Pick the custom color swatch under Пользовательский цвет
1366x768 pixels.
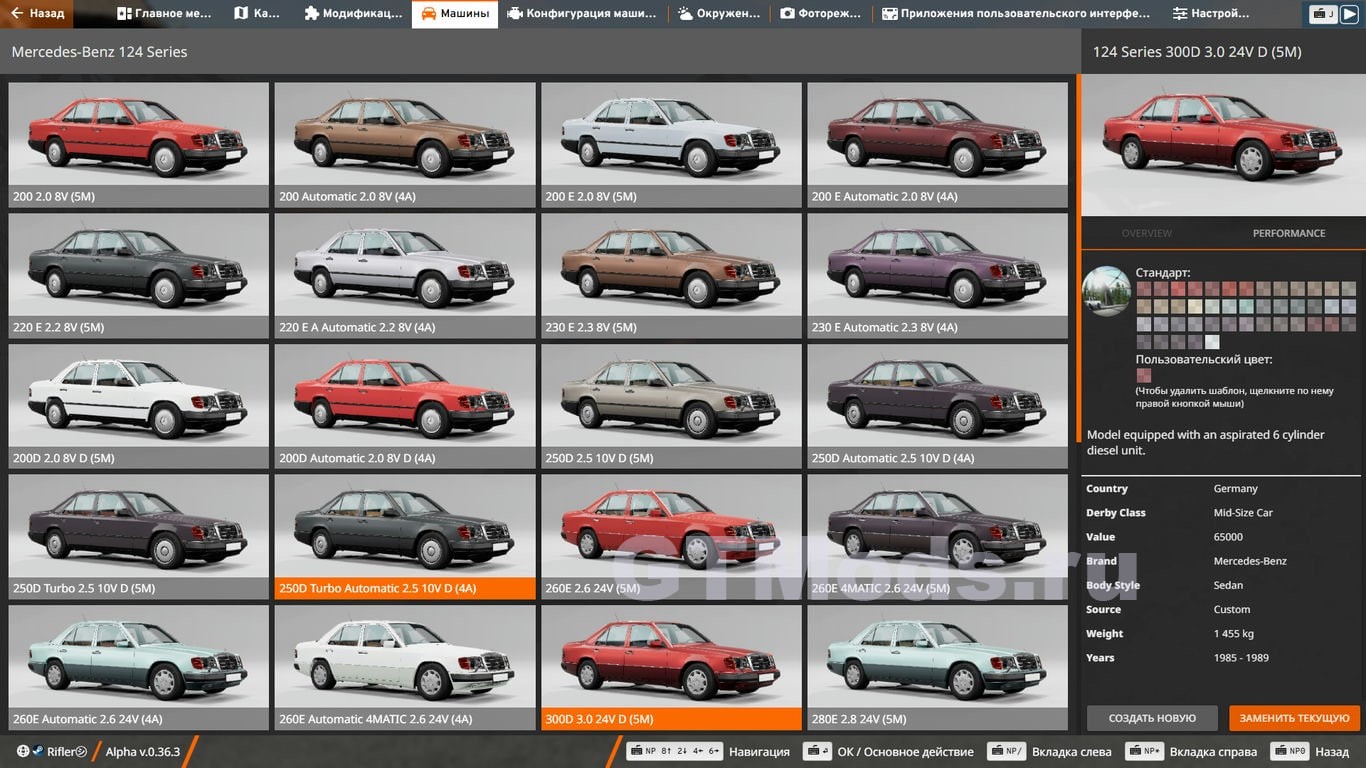1143,376
